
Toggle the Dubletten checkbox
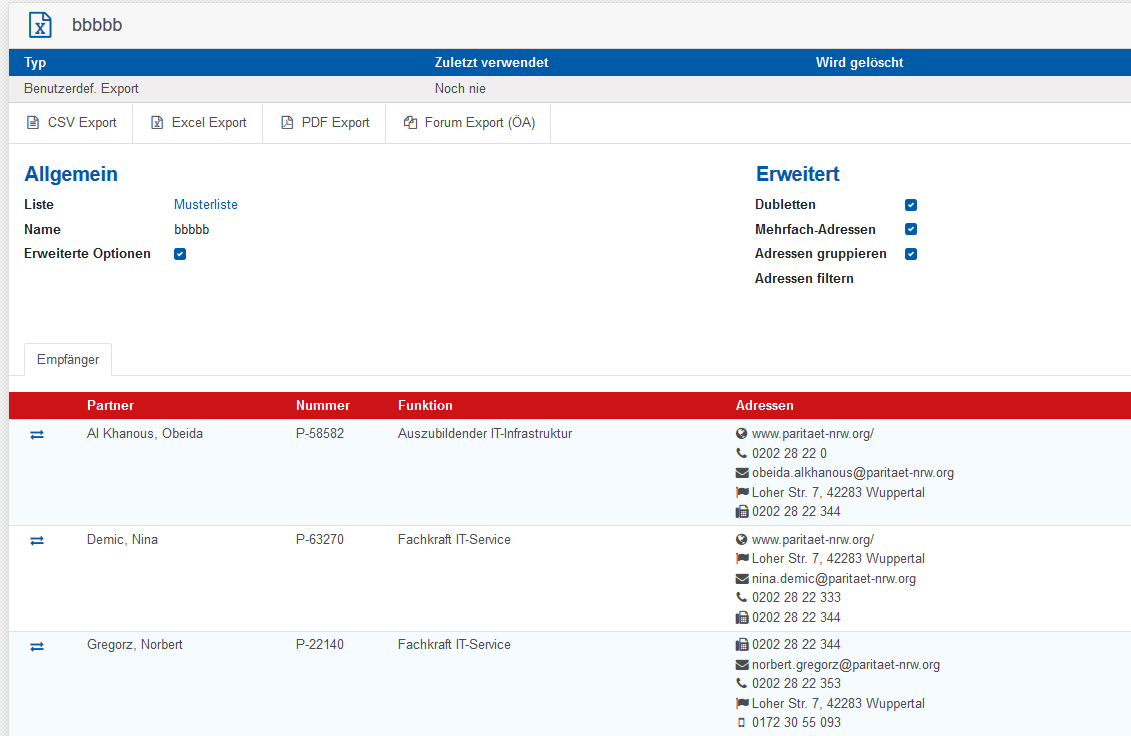tap(911, 205)
